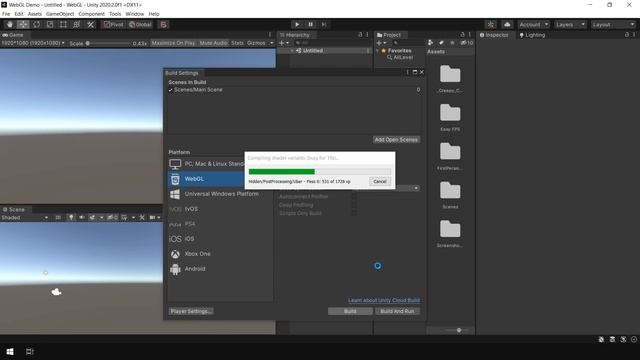Open Learn about Unity Cloud Build link
This screenshot has width=640, height=360.
384,300
